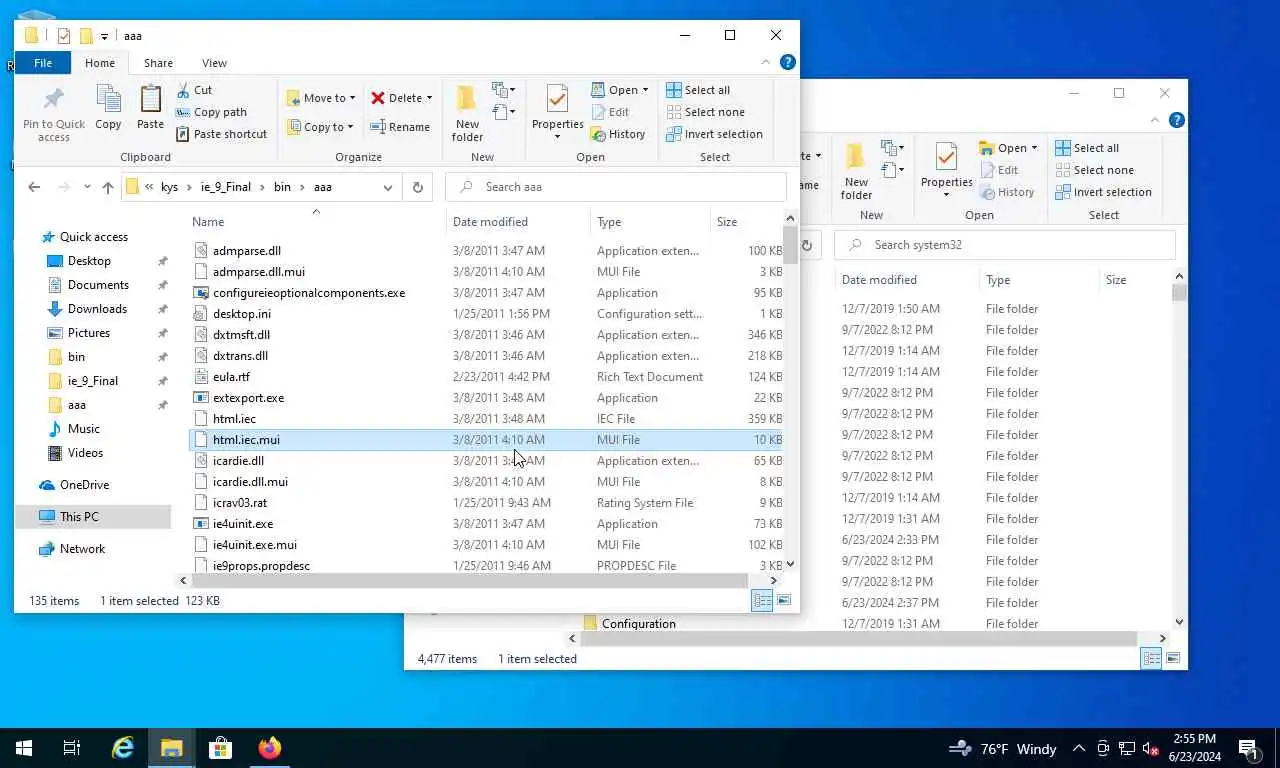Viewport: 1280px width, 768px height.
Task: Go back with the aaa window back arrow
Action: (34, 187)
